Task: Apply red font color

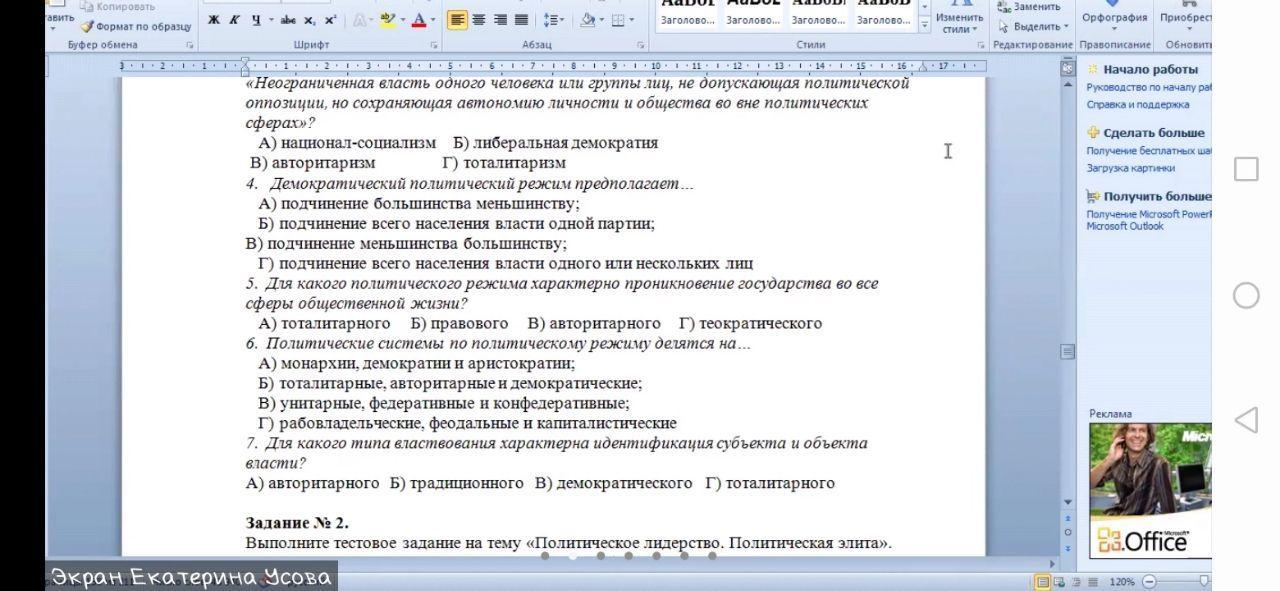Action: tap(419, 20)
